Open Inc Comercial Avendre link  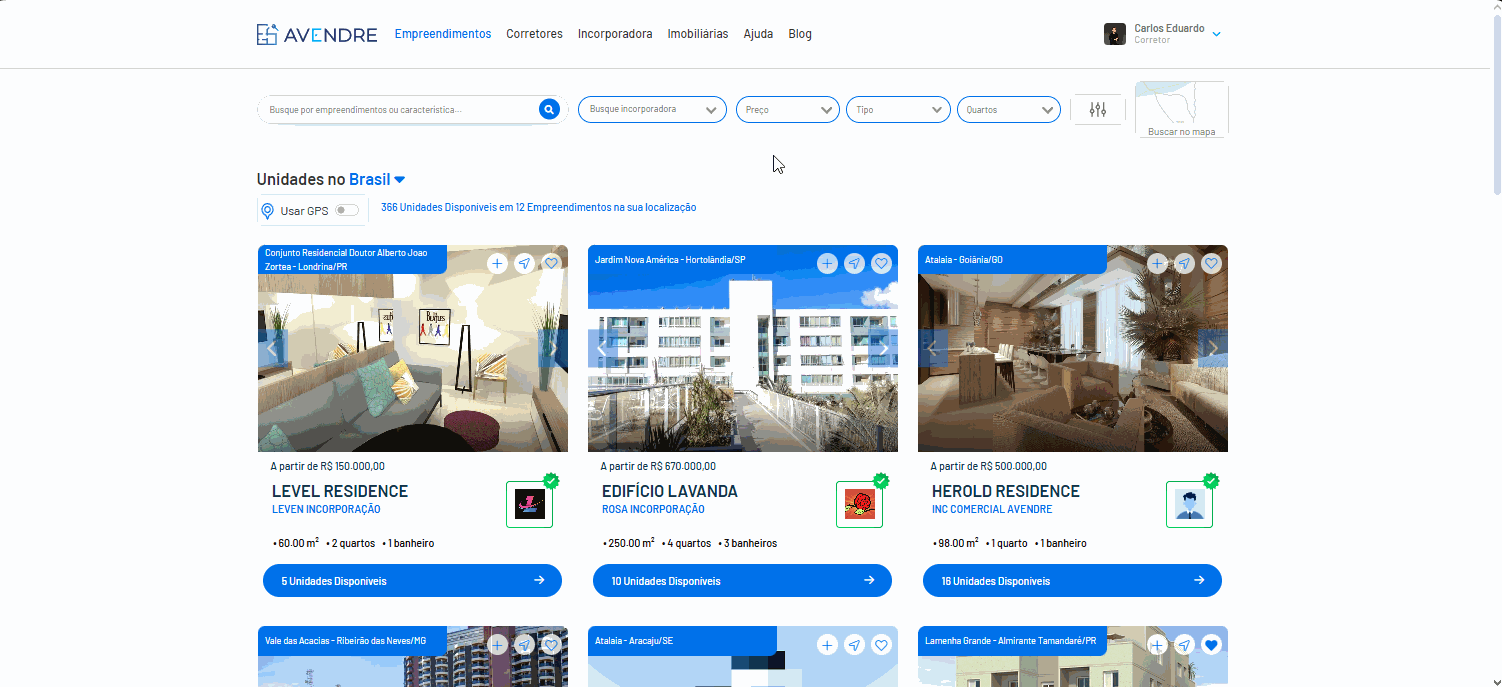(992, 510)
